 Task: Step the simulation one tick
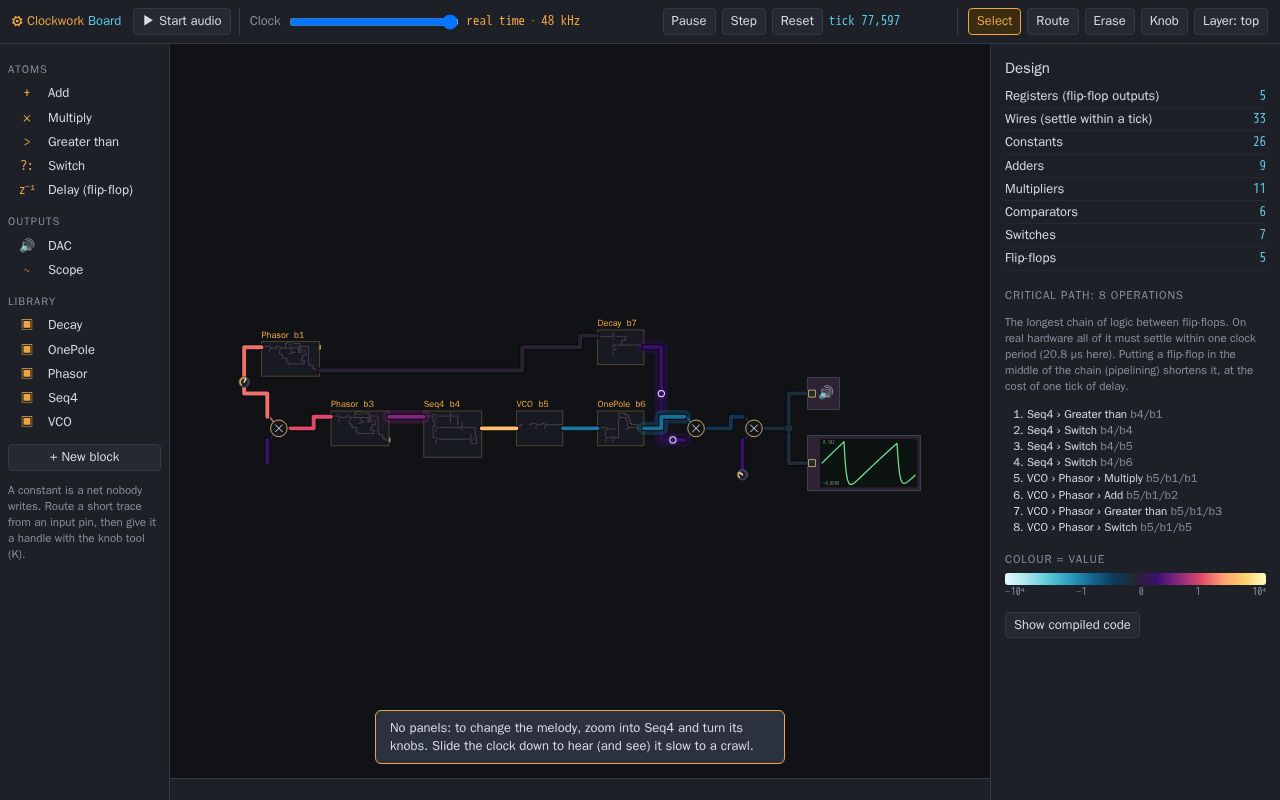pyautogui.click(x=744, y=21)
